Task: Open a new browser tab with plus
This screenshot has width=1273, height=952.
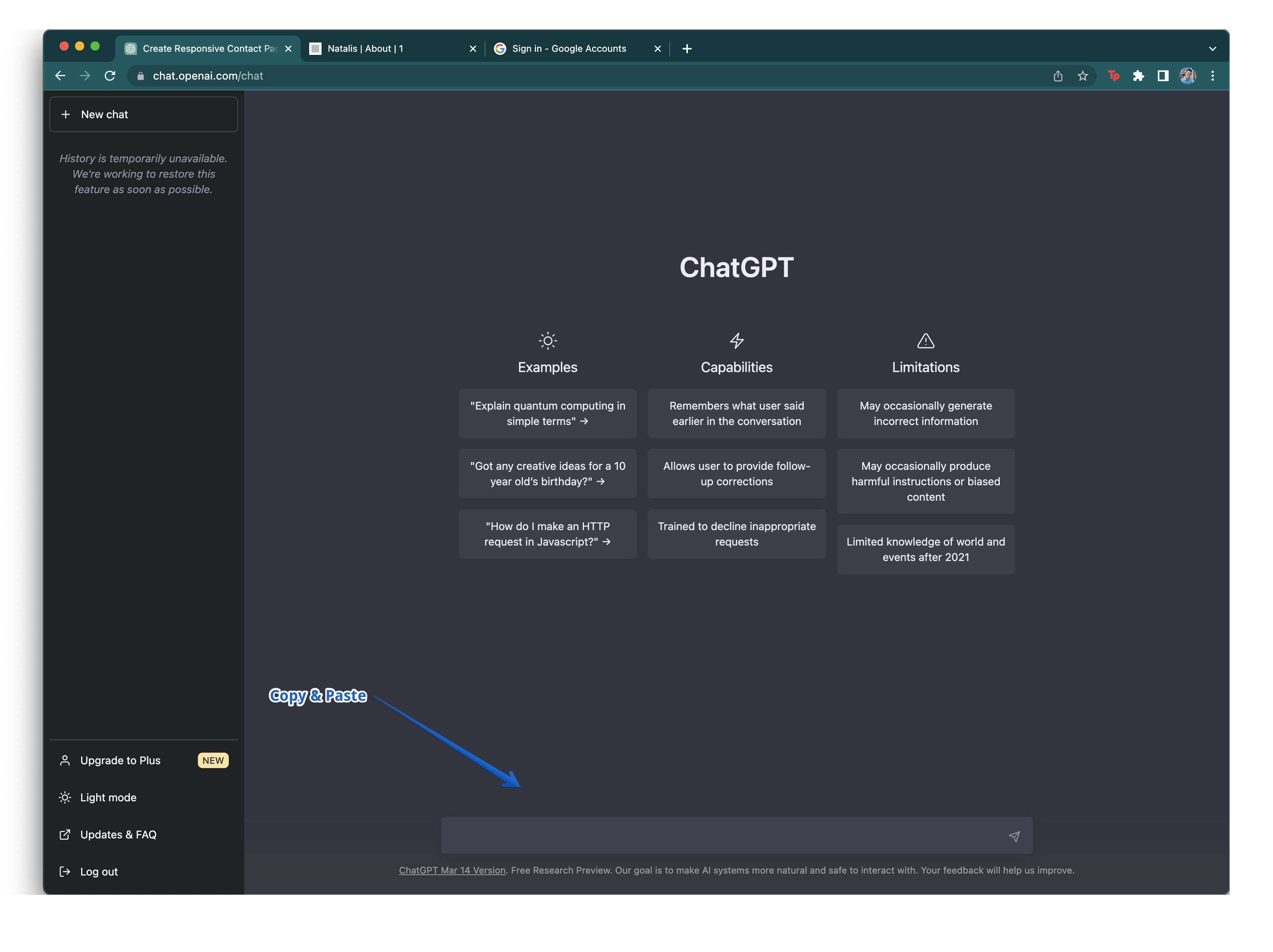Action: tap(687, 49)
